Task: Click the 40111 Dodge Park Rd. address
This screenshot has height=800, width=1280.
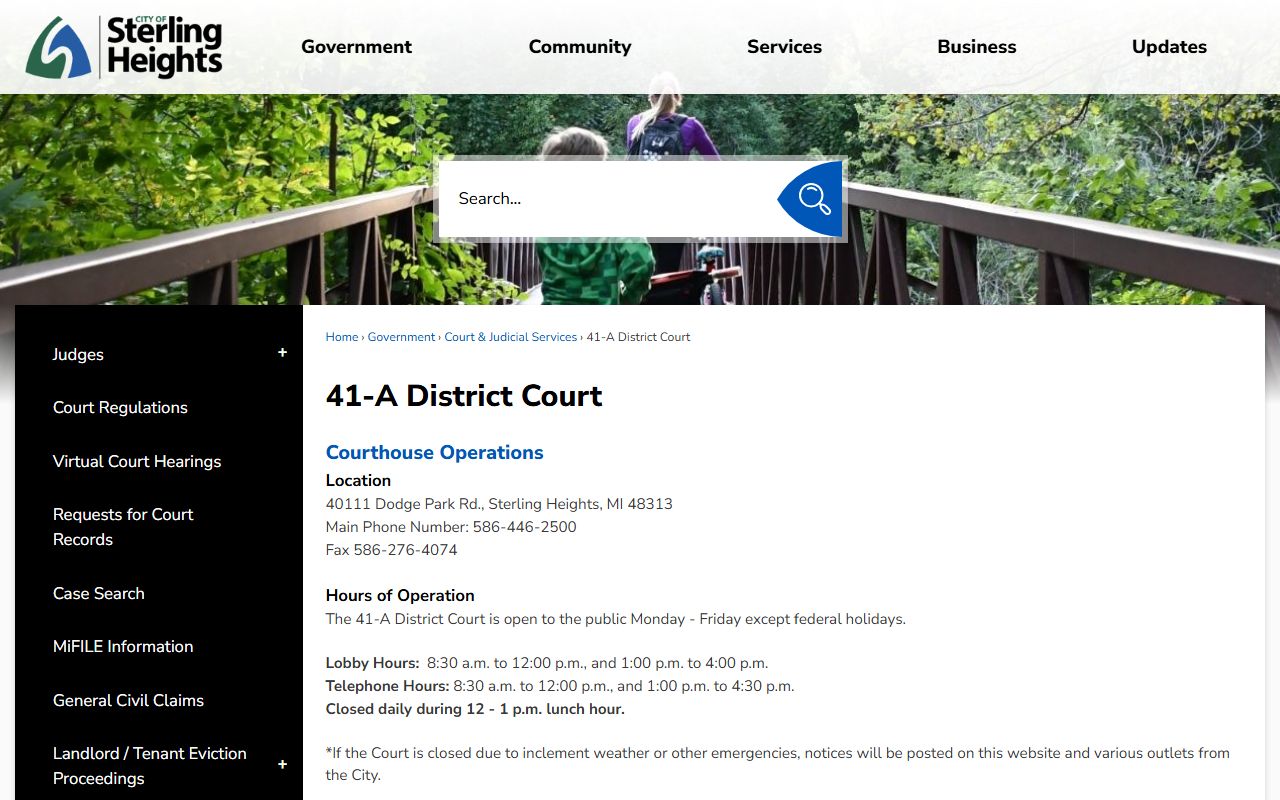Action: point(499,504)
